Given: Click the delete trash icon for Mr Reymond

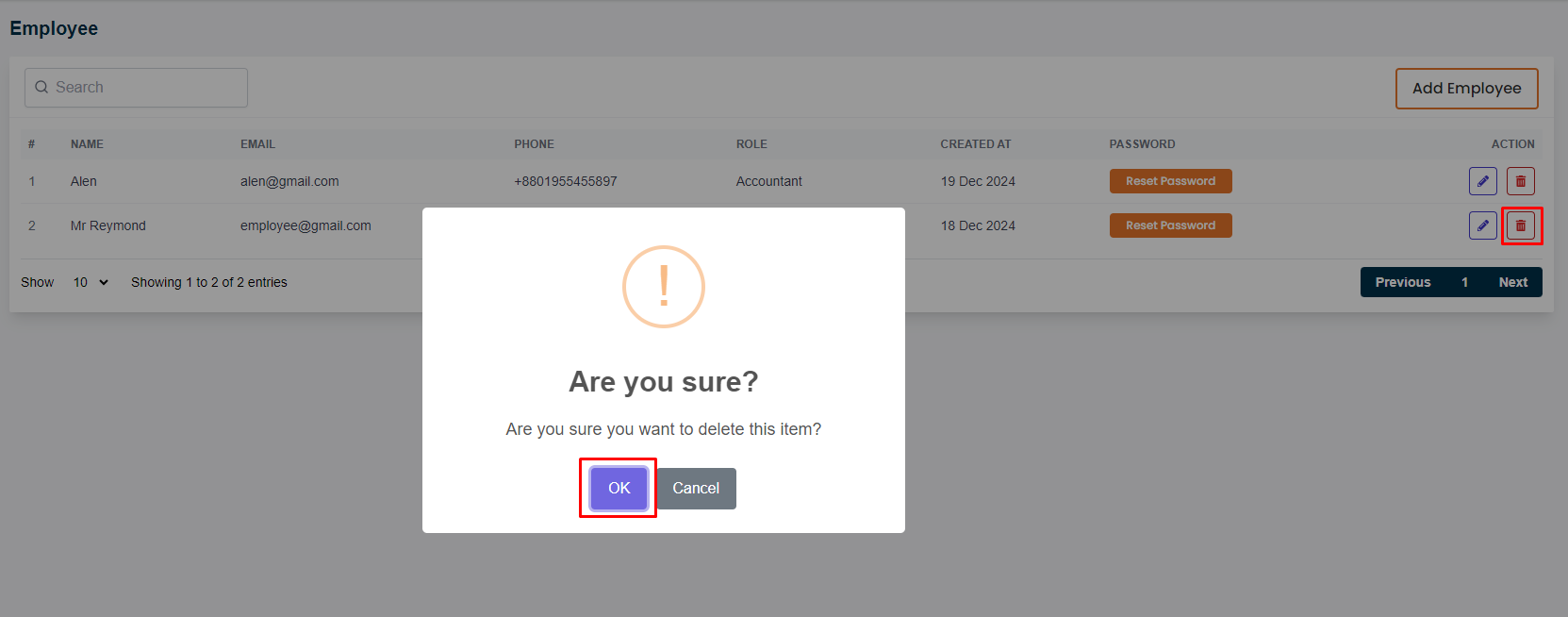Looking at the screenshot, I should tap(1520, 225).
